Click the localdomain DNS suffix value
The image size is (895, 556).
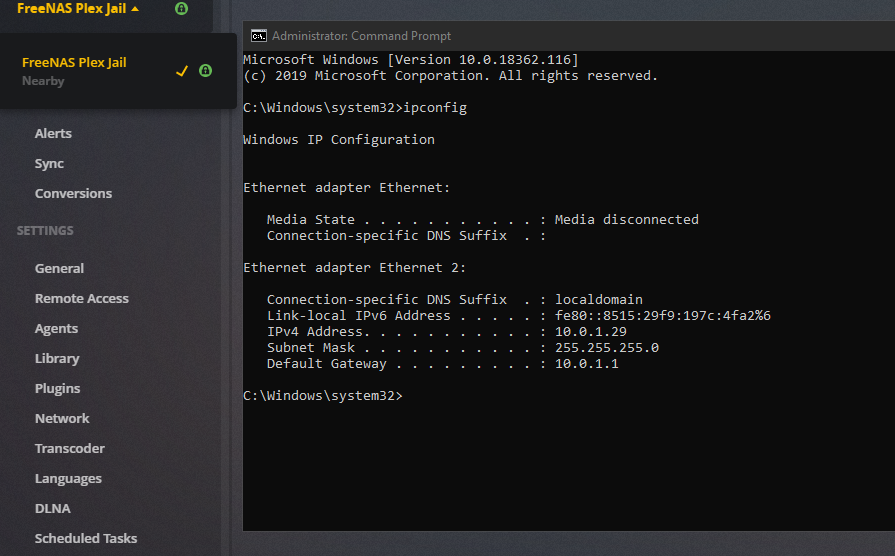click(x=599, y=300)
